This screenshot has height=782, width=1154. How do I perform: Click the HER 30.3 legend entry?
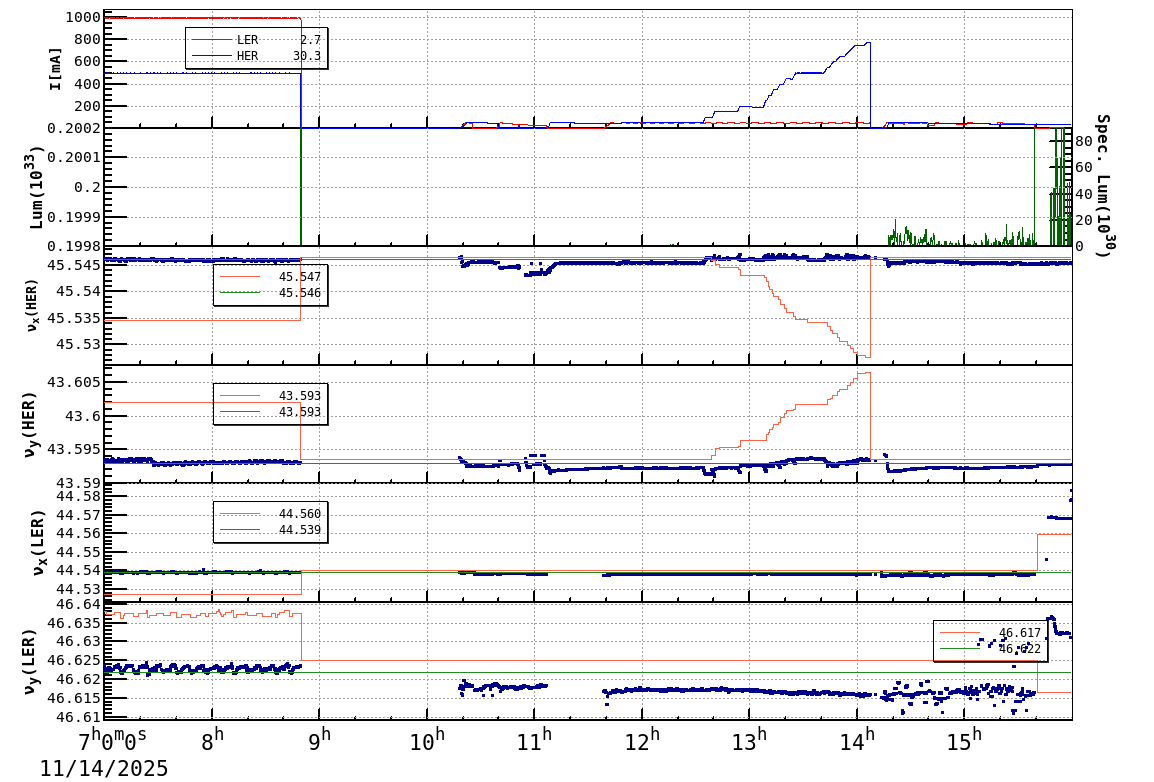coord(256,56)
